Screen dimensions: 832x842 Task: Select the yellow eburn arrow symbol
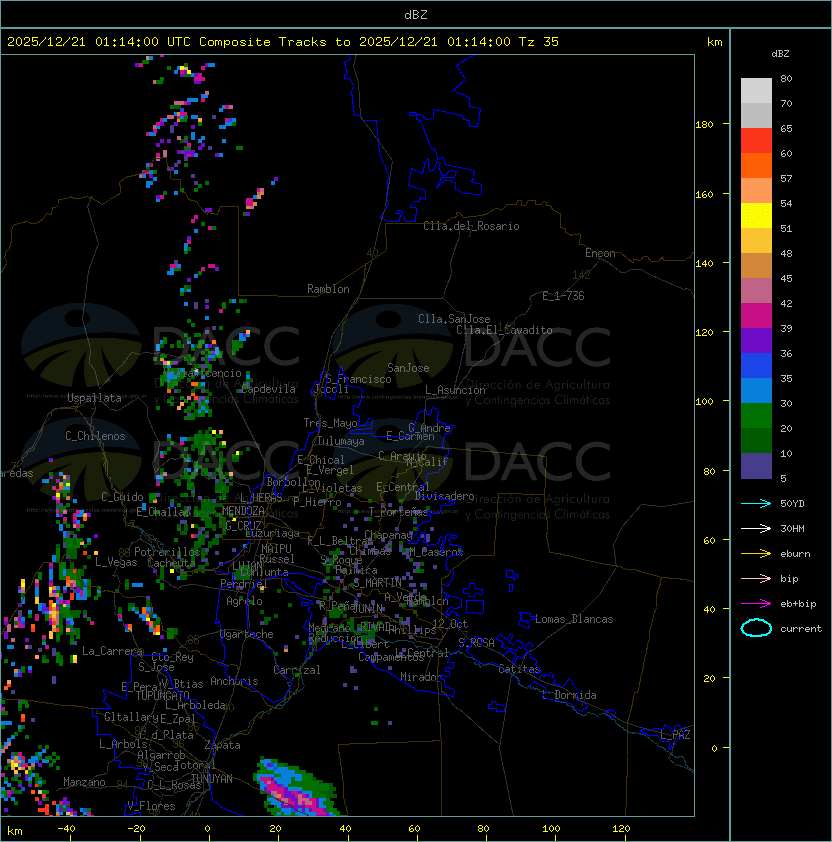click(756, 553)
